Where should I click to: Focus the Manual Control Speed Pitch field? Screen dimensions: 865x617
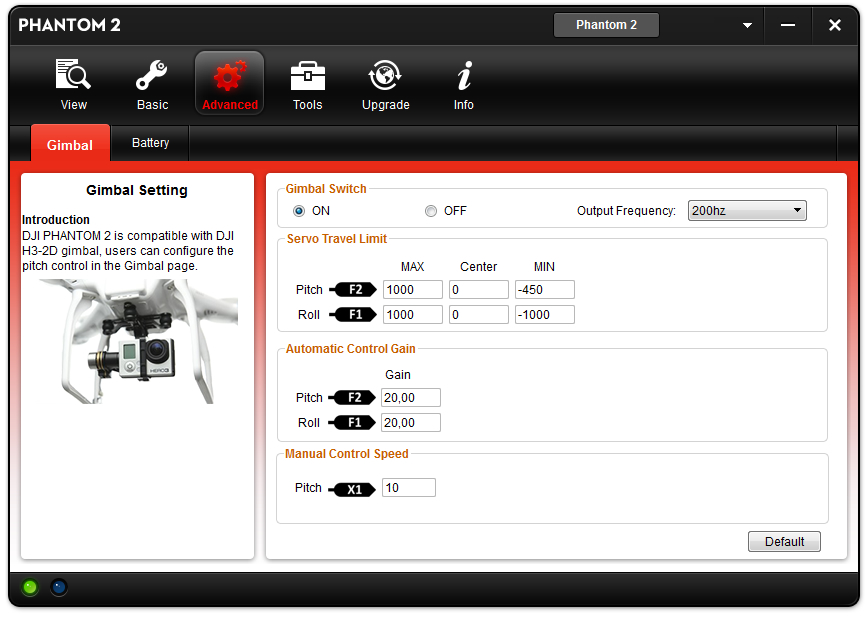pos(409,488)
